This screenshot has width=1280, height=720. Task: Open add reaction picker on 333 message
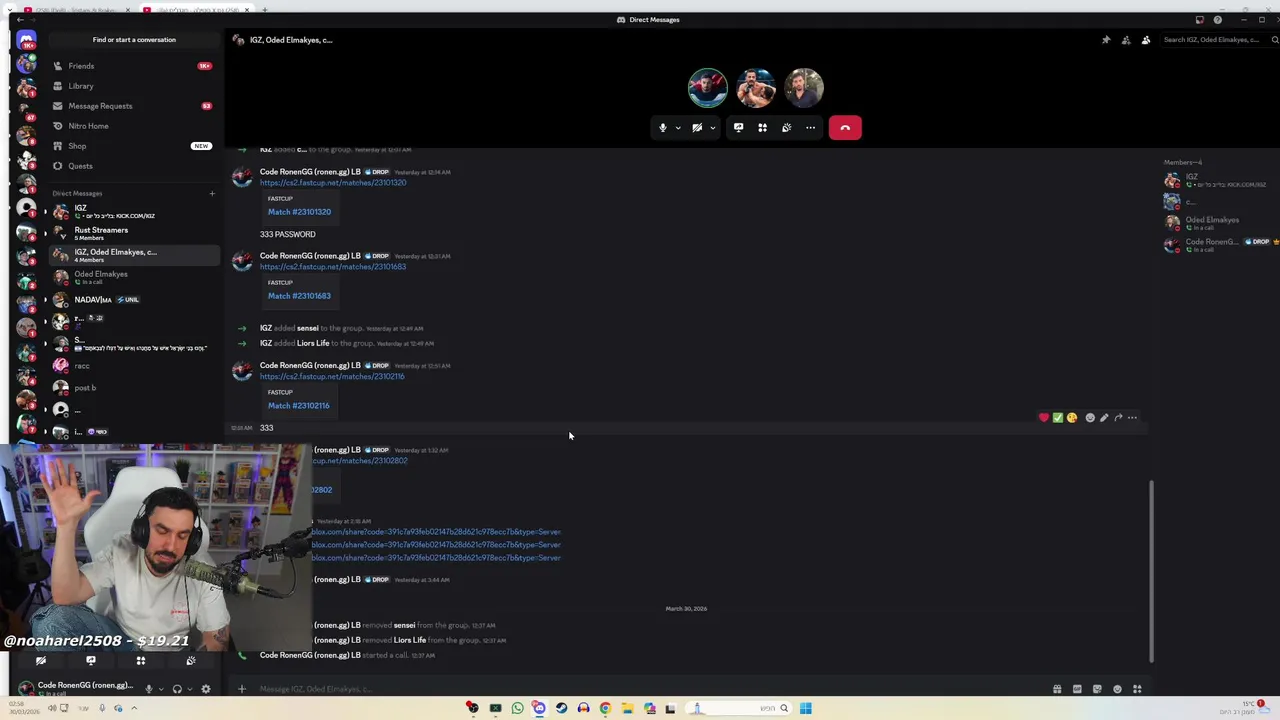click(1090, 418)
